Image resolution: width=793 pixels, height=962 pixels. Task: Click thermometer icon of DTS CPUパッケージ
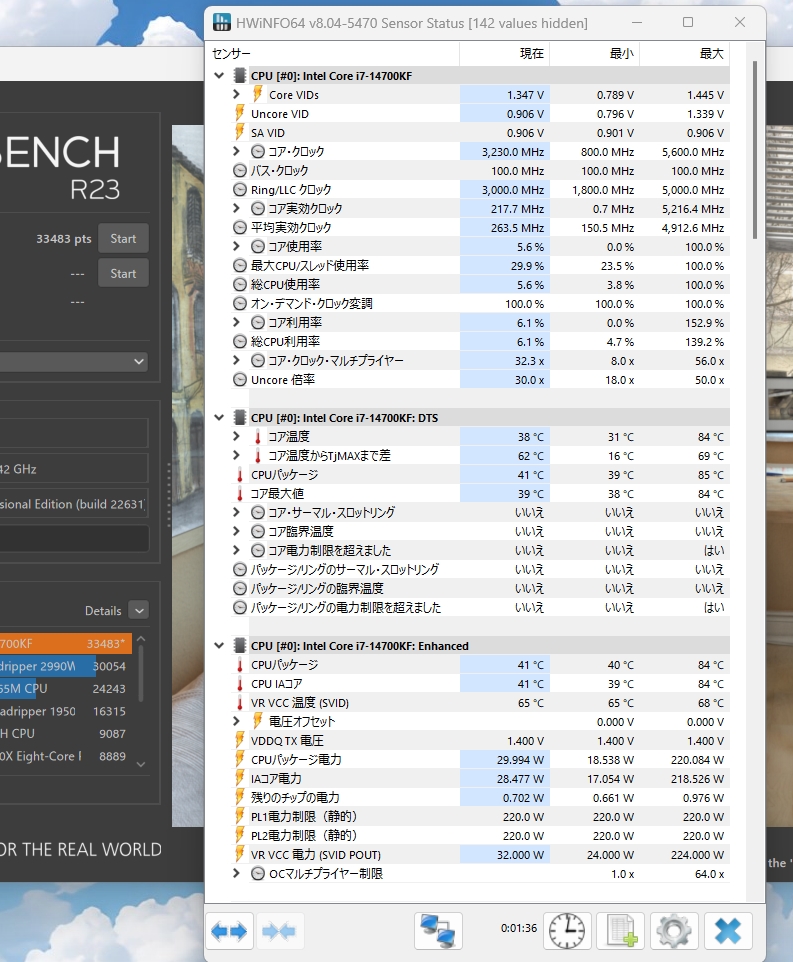pos(240,475)
